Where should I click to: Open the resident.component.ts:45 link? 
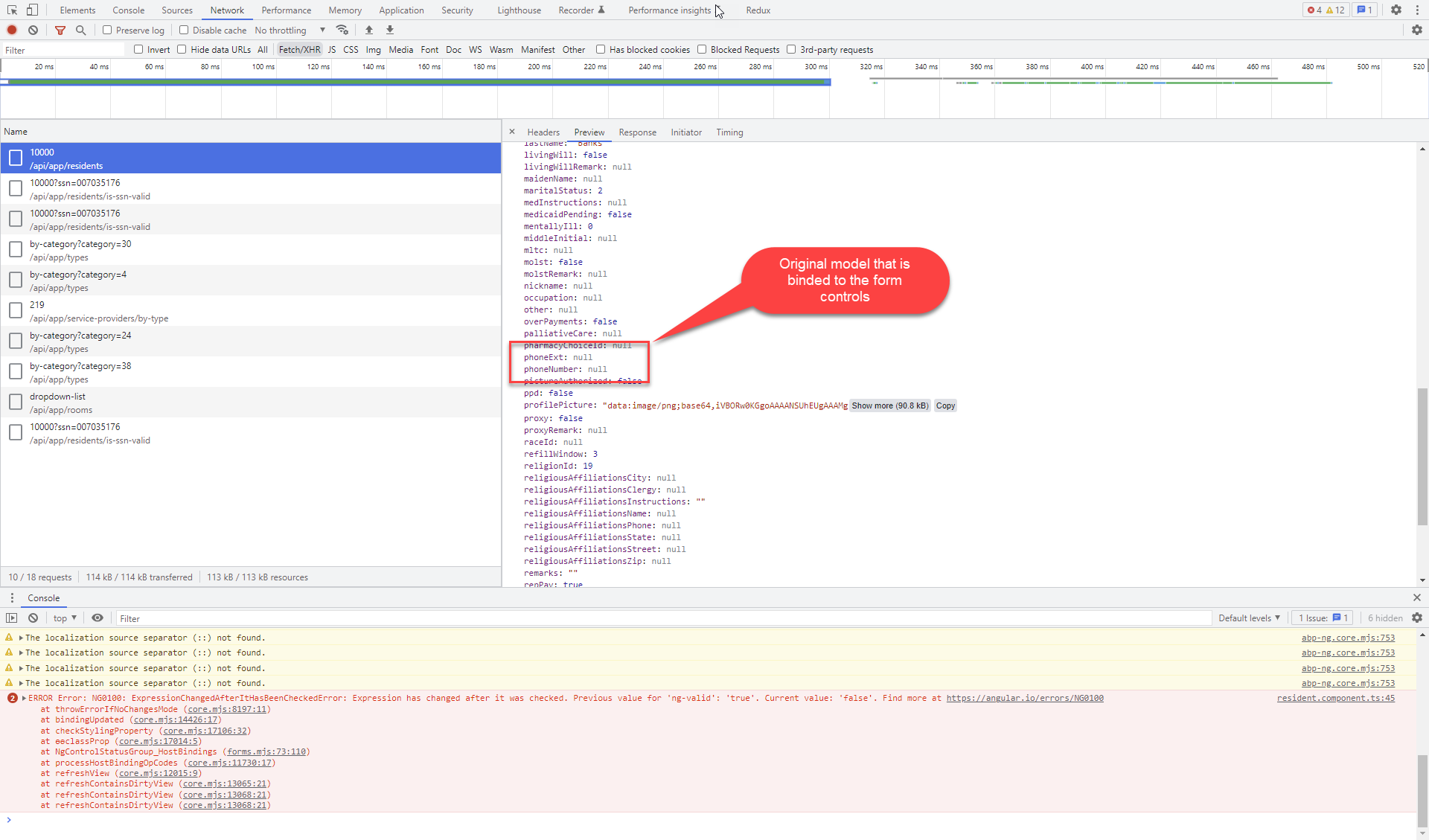tap(1335, 698)
